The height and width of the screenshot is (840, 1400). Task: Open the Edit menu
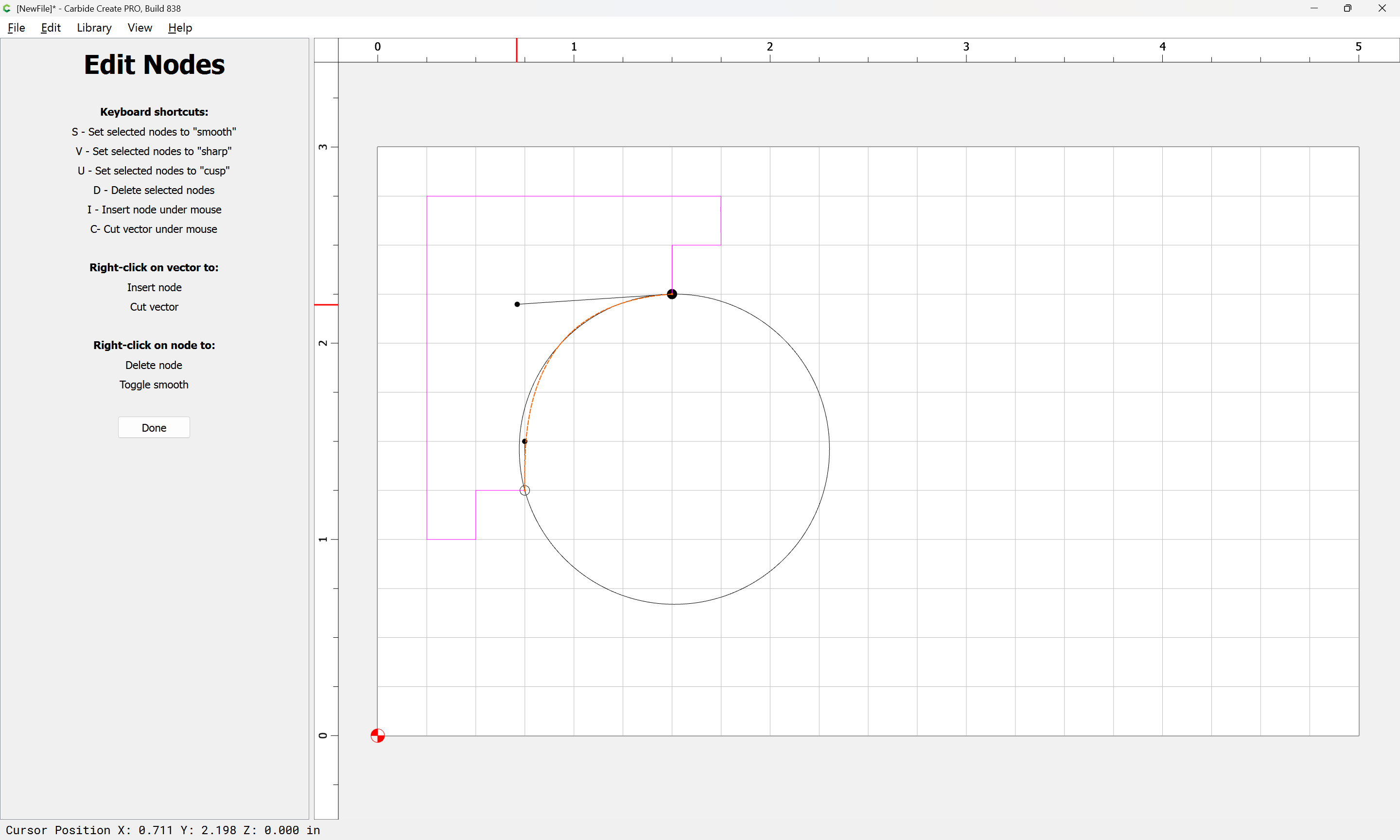point(51,28)
